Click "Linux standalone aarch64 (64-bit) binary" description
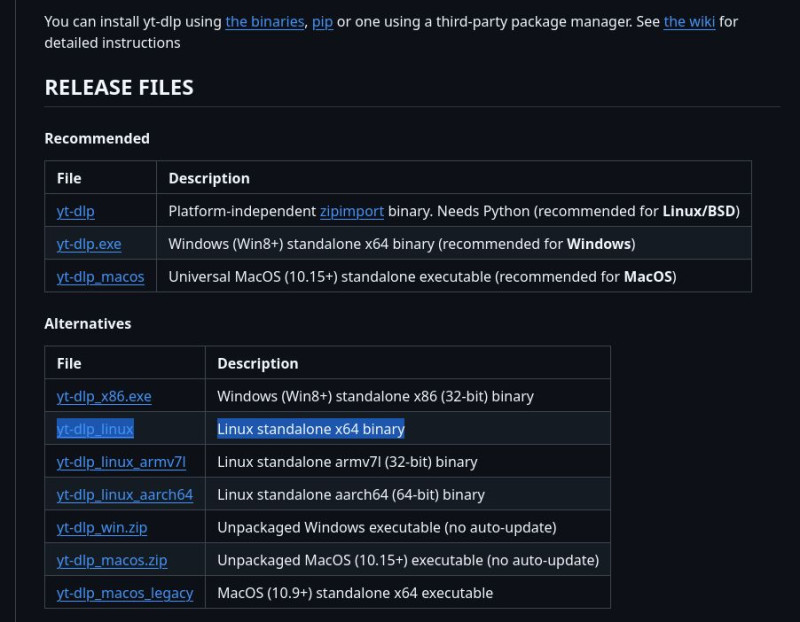 click(351, 494)
